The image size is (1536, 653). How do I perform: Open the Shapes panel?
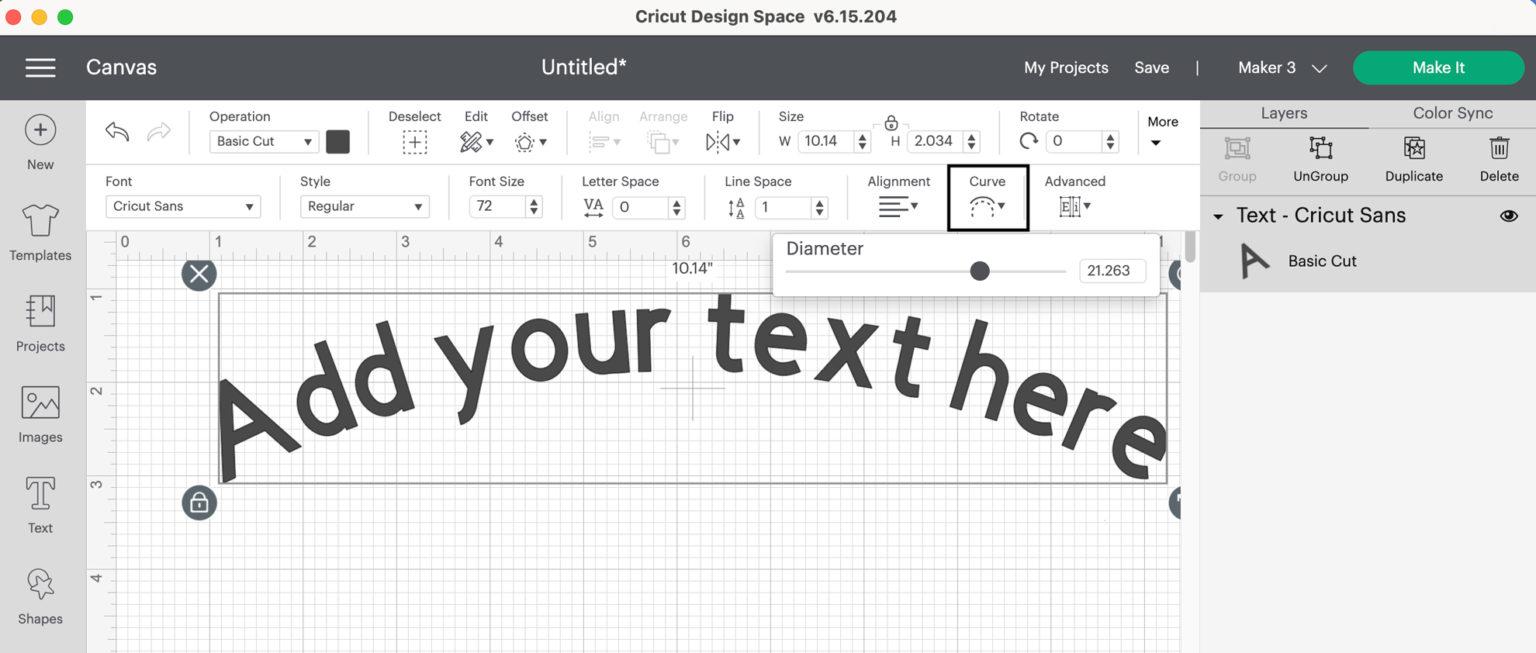click(39, 594)
